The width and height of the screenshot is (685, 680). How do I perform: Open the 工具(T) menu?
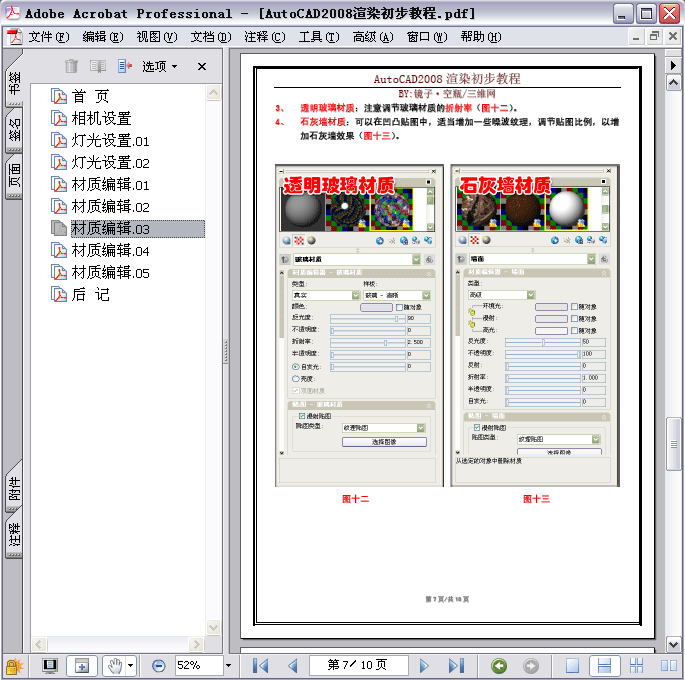319,37
